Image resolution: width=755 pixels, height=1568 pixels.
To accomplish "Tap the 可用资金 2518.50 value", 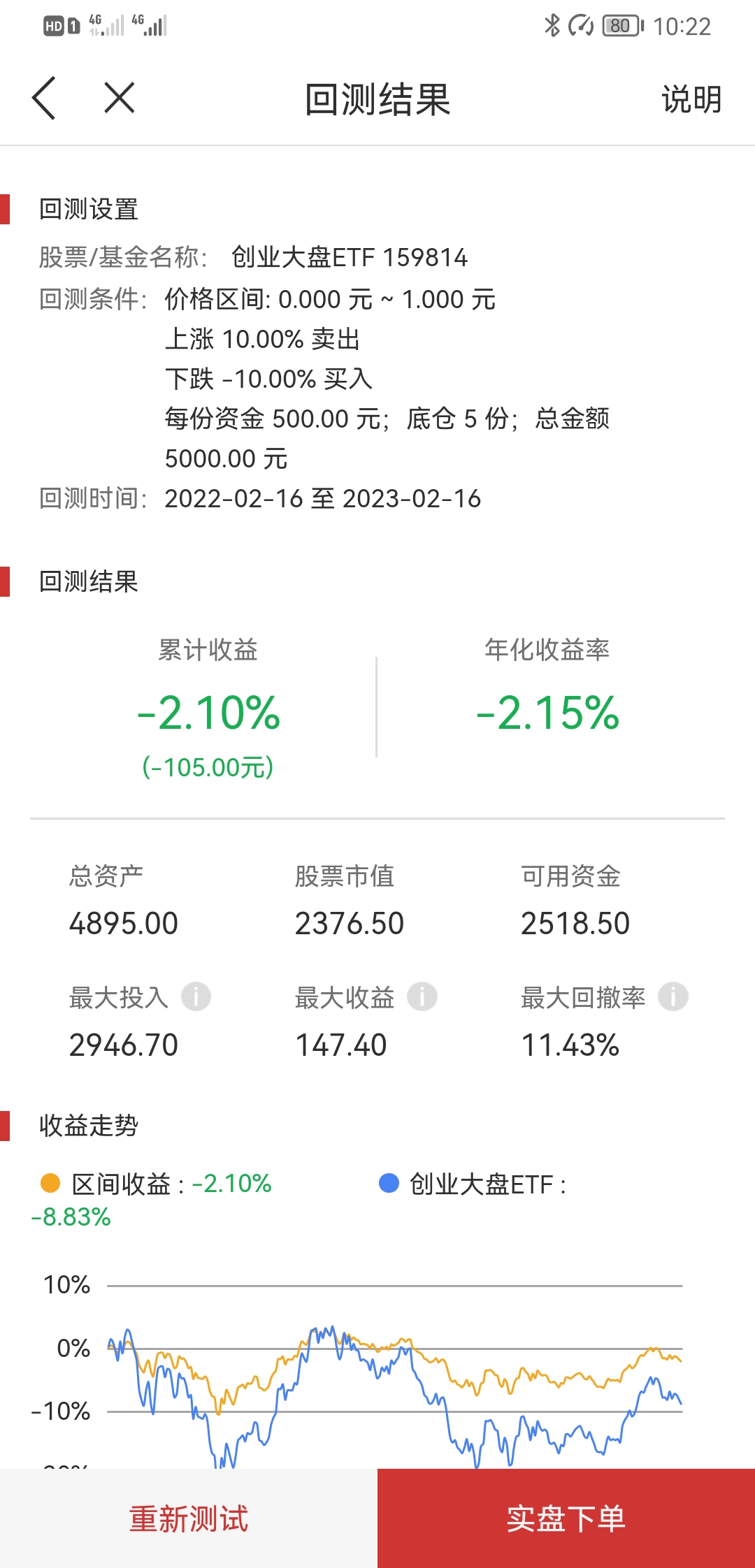I will 575,923.
